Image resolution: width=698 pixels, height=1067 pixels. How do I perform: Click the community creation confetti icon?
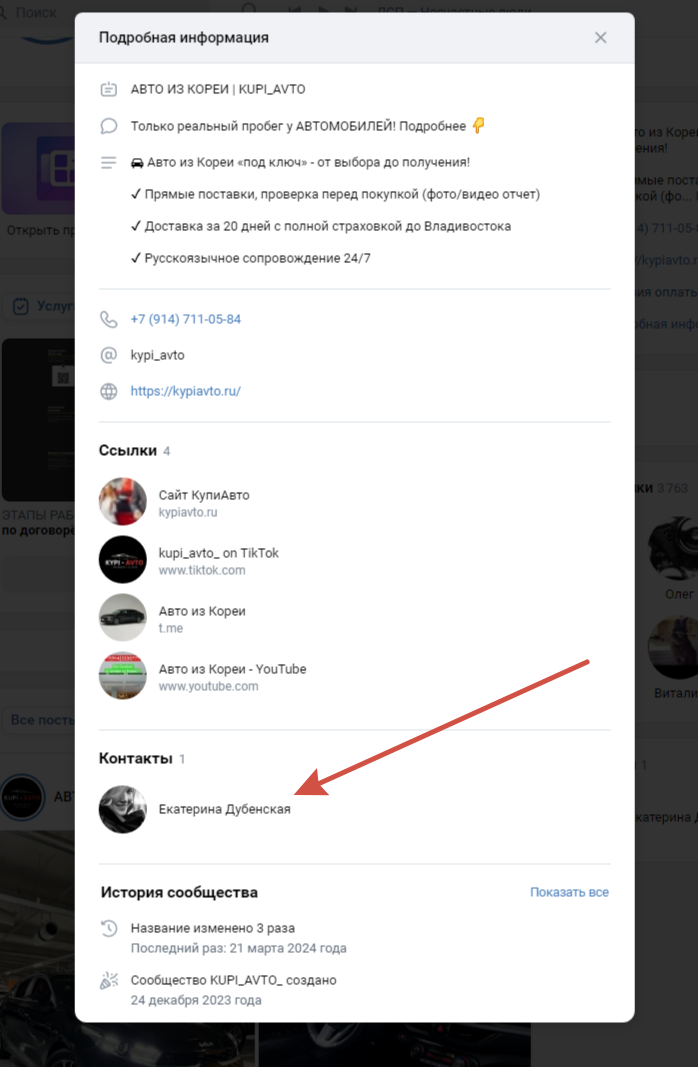pos(109,981)
